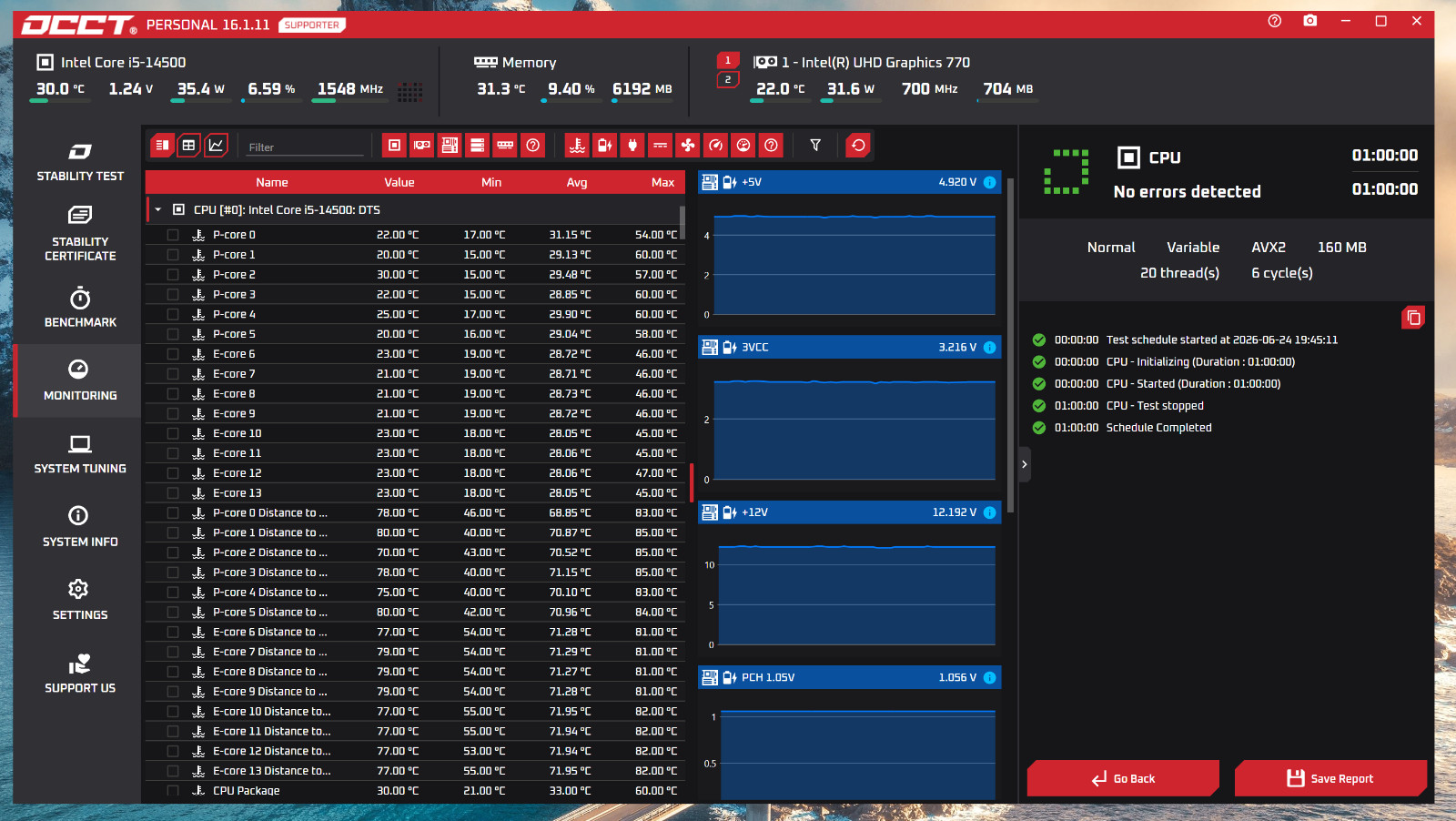Sort the table by Min column

[491, 182]
